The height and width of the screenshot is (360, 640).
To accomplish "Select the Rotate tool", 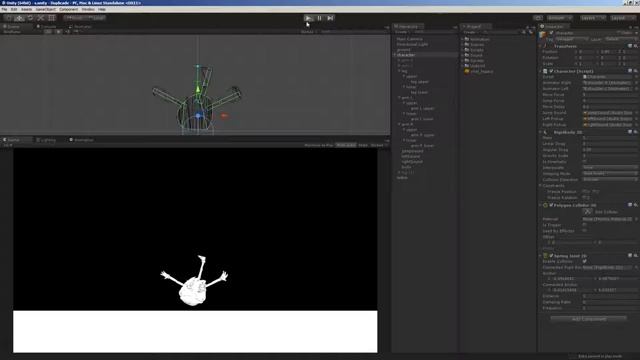I will [x=30, y=18].
